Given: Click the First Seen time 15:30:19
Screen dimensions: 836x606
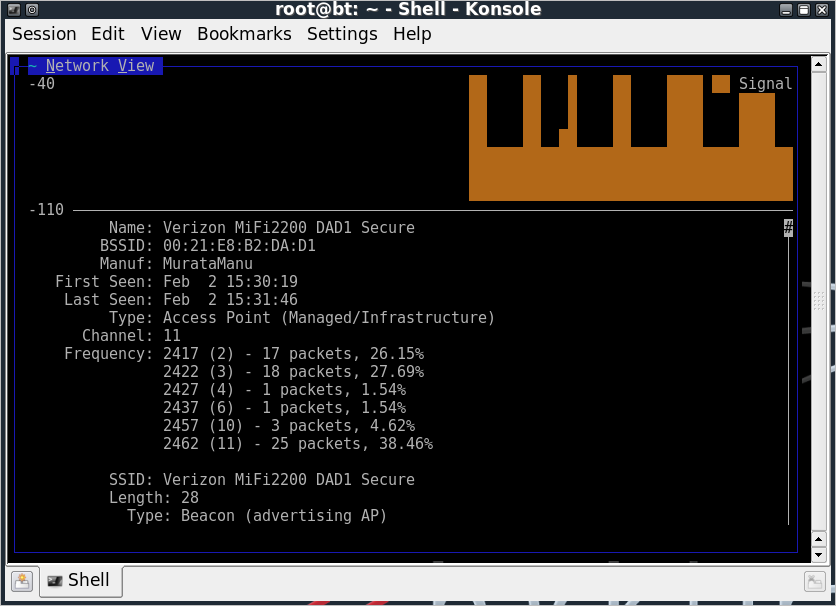Looking at the screenshot, I should click(x=262, y=281).
